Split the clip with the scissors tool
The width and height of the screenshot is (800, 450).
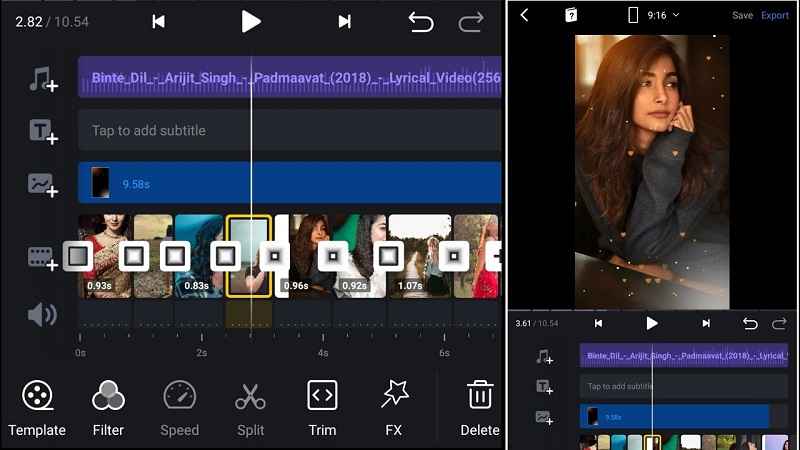click(250, 408)
